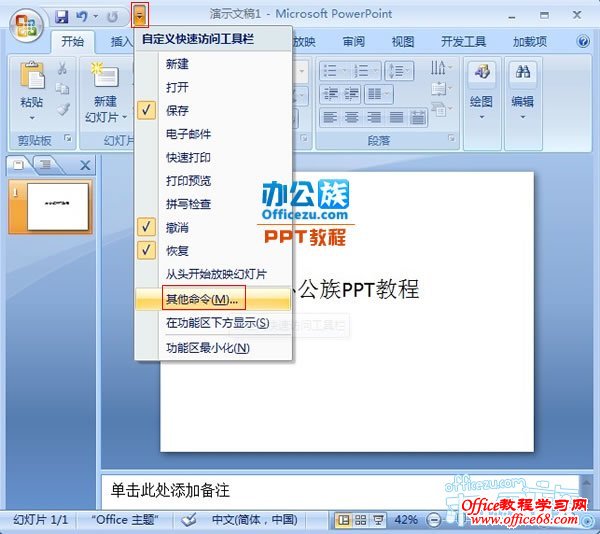Viewport: 600px width, 534px height.
Task: Enable 新建 in the quick access menu
Action: point(214,64)
